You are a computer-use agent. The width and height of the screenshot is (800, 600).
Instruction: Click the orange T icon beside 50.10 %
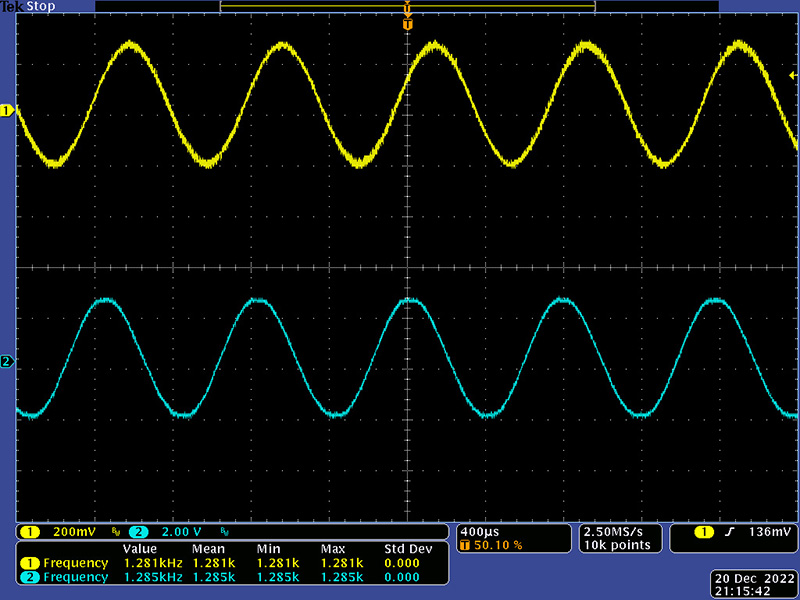464,545
